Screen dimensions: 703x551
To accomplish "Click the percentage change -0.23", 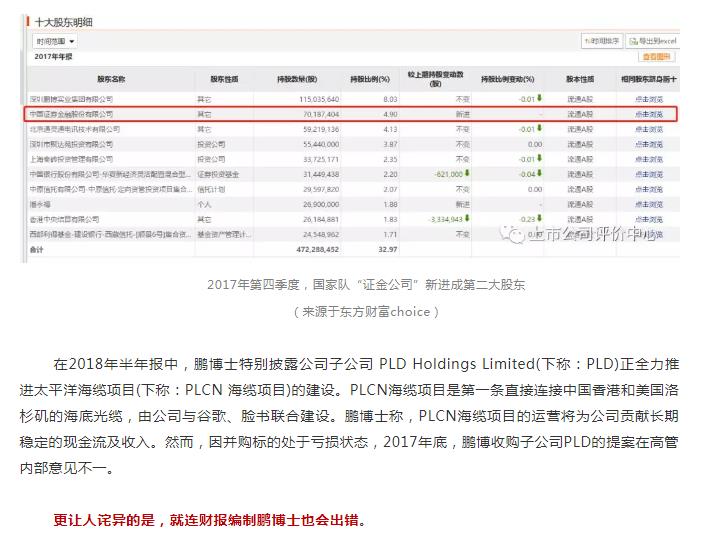I will pyautogui.click(x=528, y=219).
